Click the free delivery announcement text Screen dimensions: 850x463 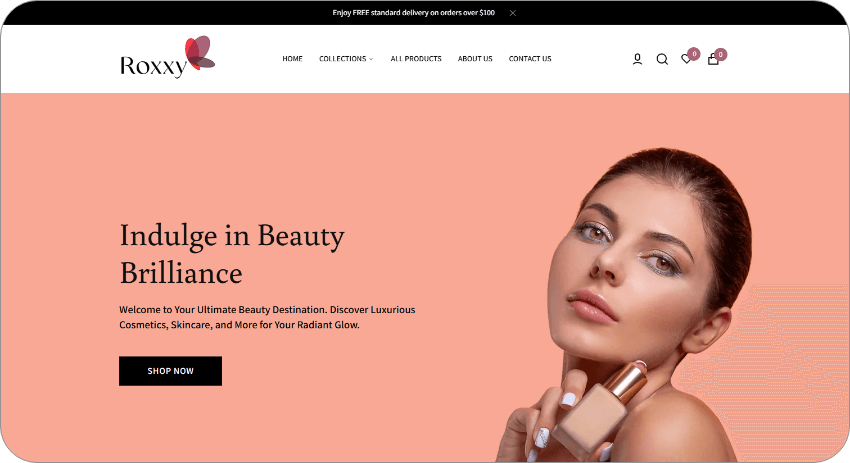(x=414, y=12)
